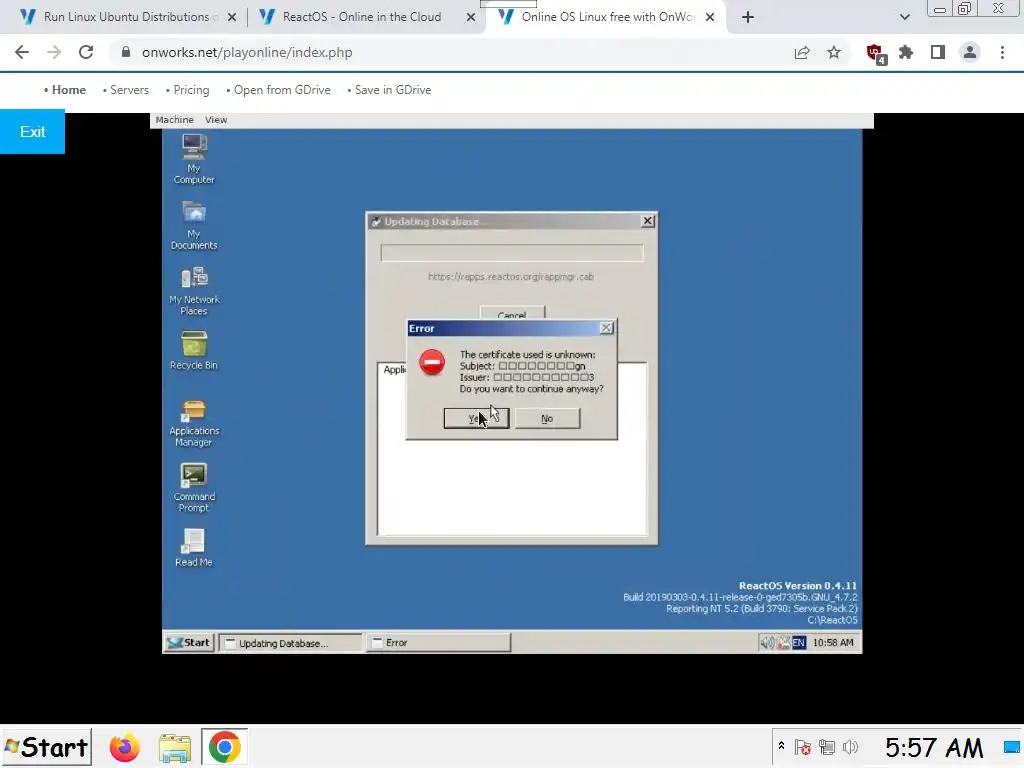
Task: Open the Chrome profile icon
Action: coord(970,52)
